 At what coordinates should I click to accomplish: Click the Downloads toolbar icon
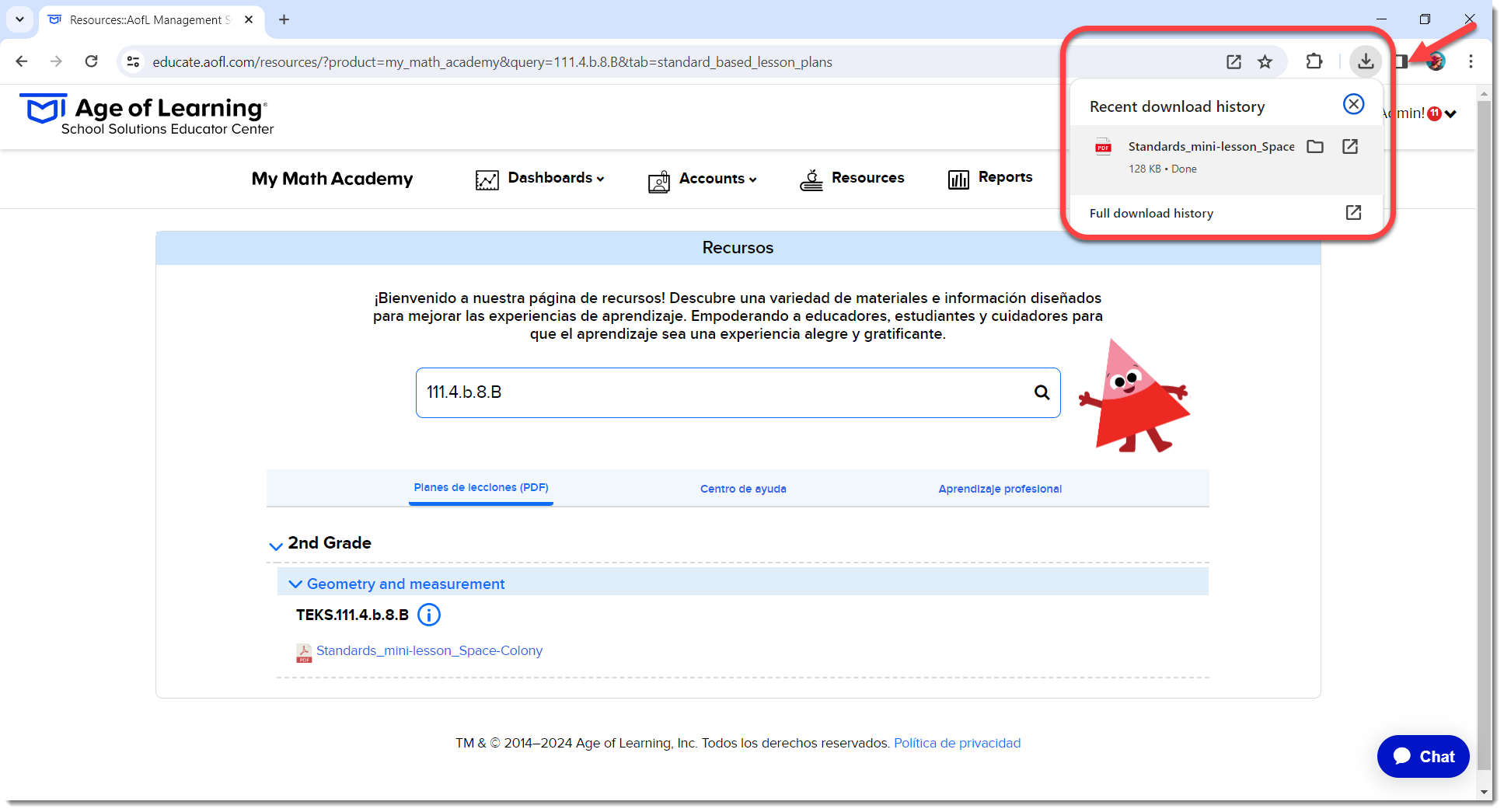coord(1366,61)
